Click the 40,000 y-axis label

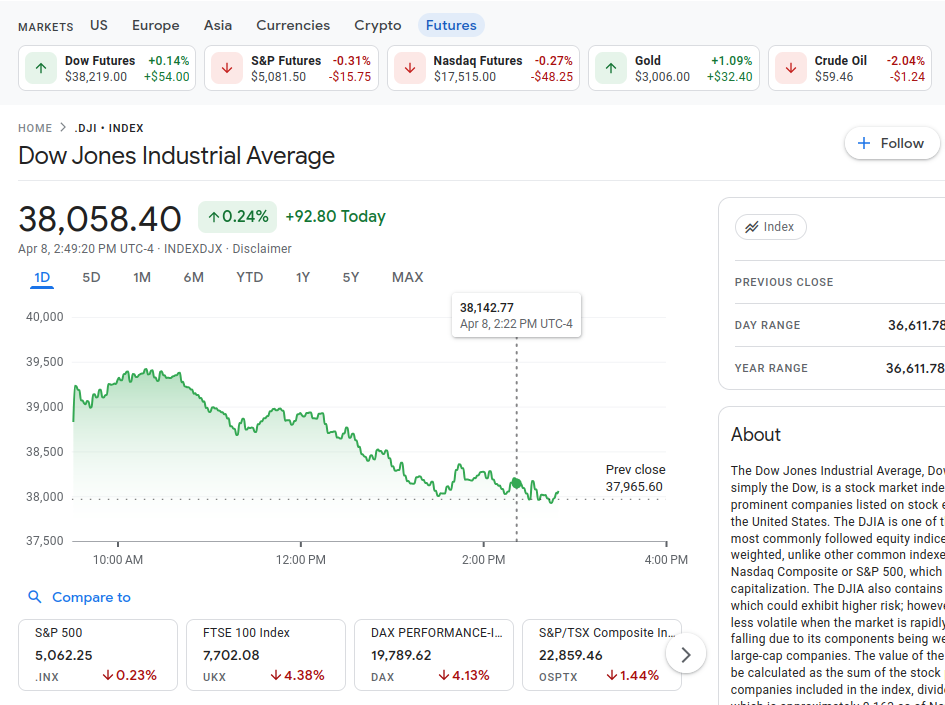(x=45, y=317)
